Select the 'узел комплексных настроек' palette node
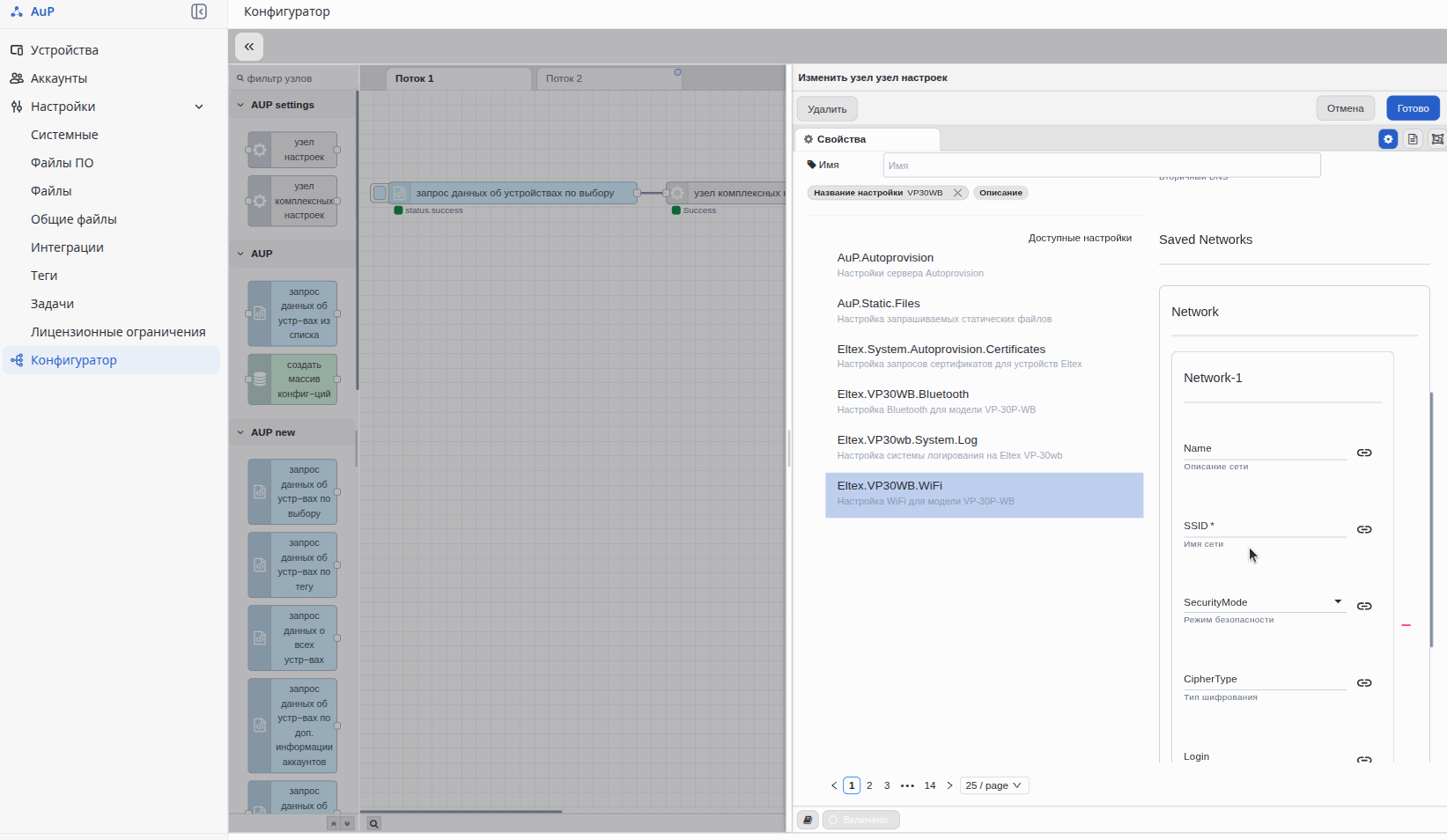Image resolution: width=1447 pixels, height=840 pixels. tap(292, 201)
